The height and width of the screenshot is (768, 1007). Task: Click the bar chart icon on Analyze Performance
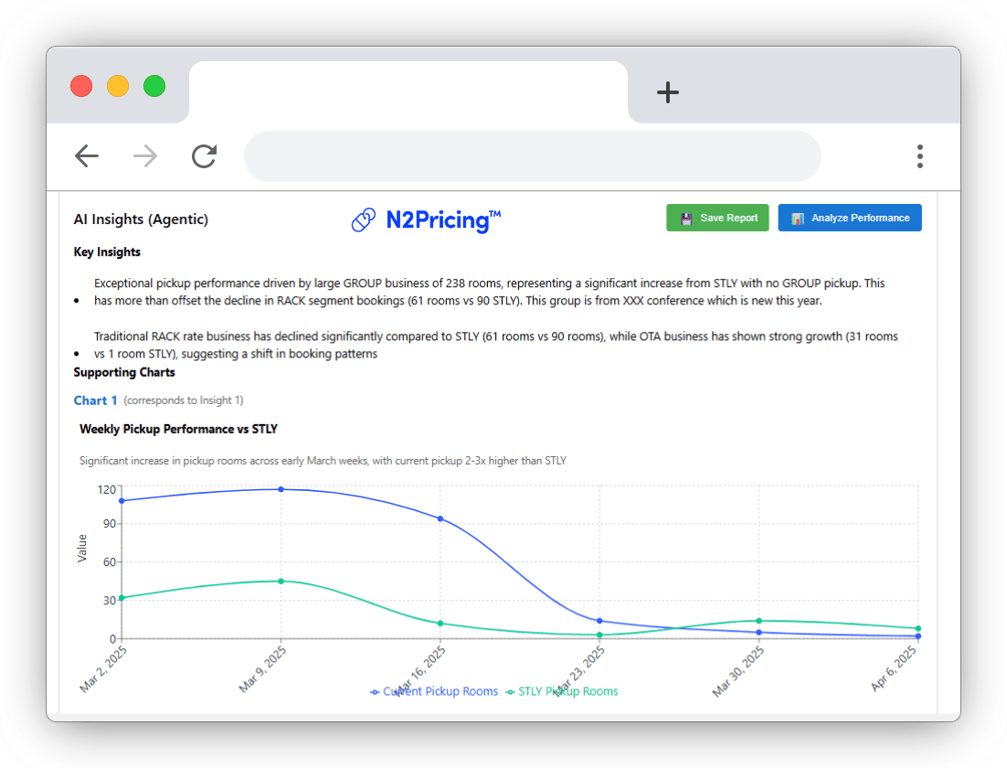(797, 217)
